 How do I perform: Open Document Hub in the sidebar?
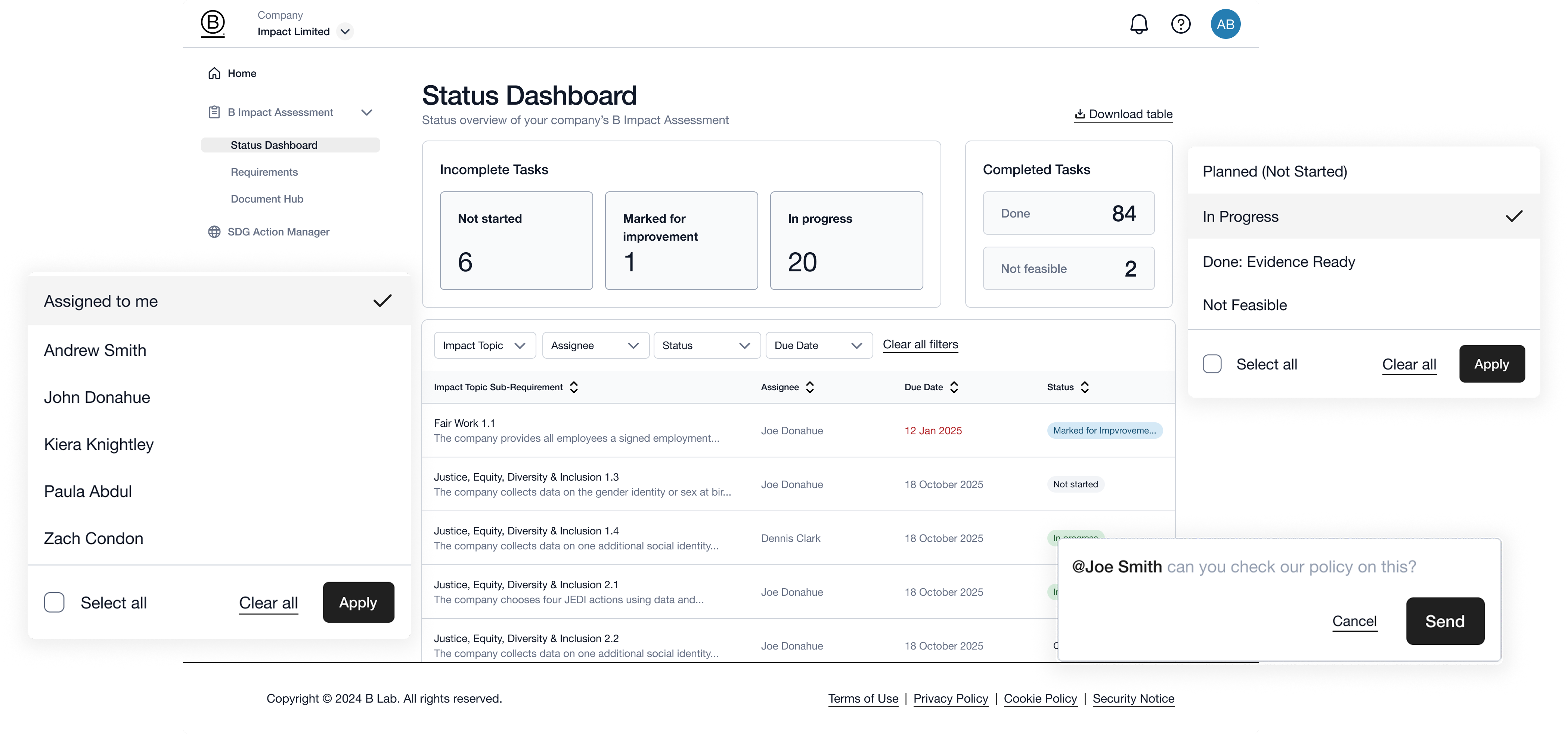tap(267, 198)
